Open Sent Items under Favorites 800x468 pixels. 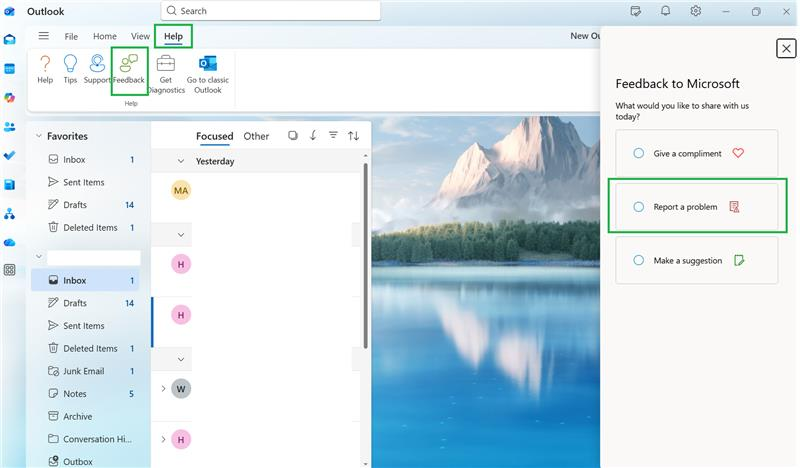85,182
